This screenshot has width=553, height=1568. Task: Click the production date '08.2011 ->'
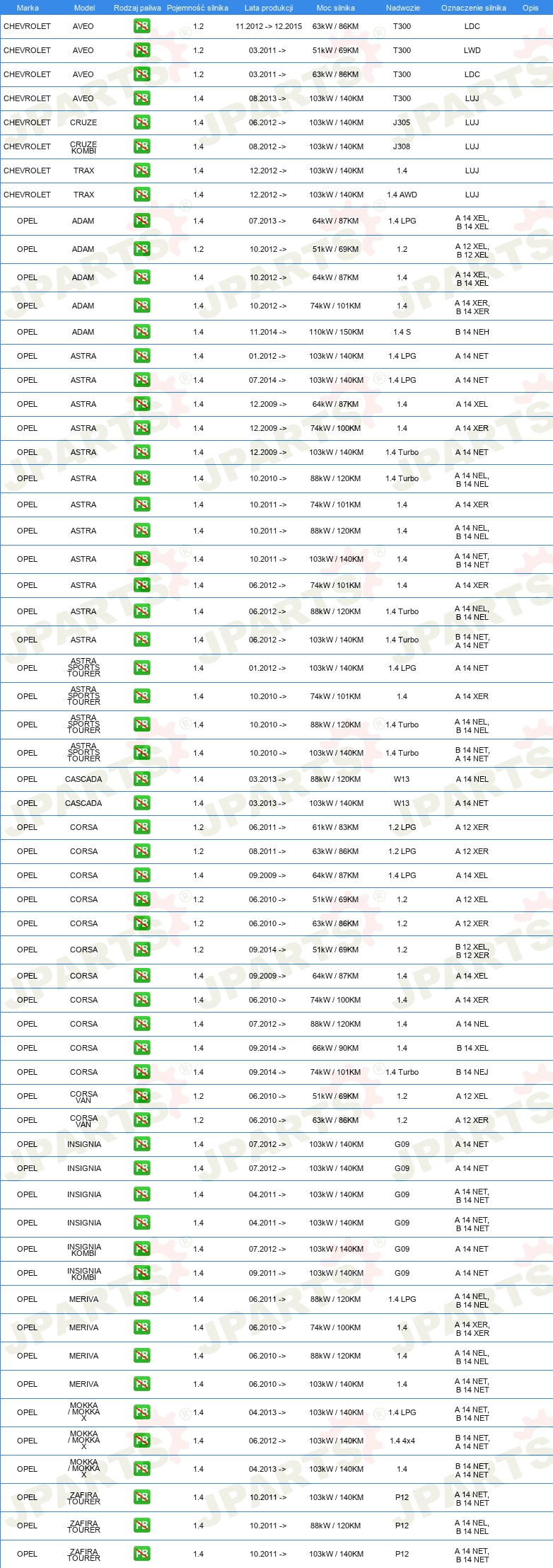(x=267, y=851)
